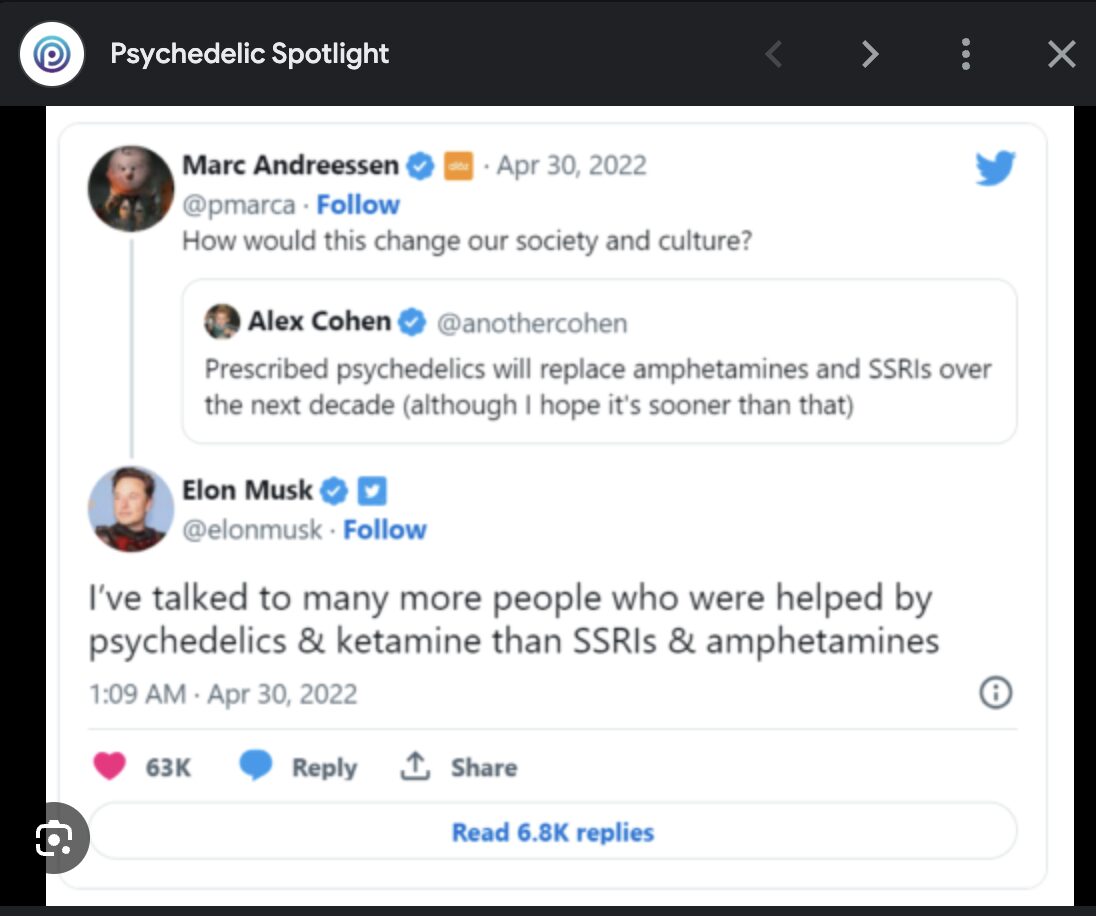Viewport: 1096px width, 916px height.
Task: Click the blue reply bubble icon
Action: [x=256, y=764]
